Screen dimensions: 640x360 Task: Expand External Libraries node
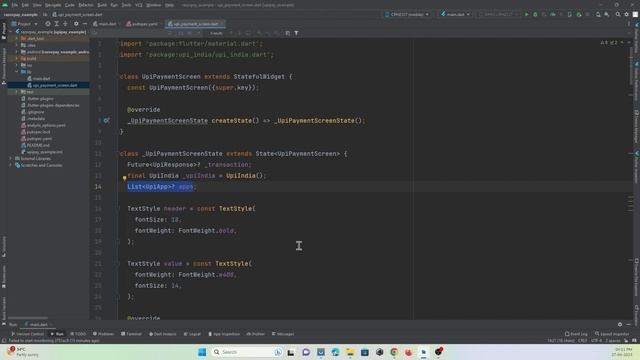11,158
